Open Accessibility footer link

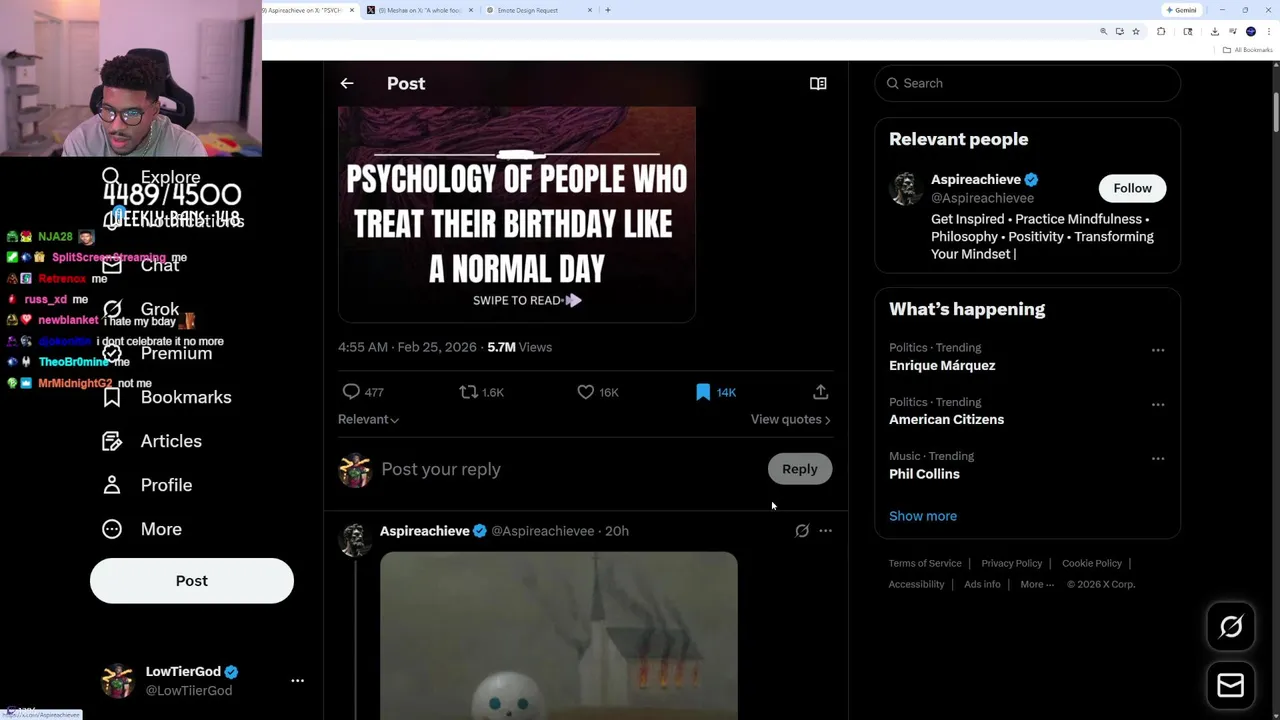(x=916, y=584)
